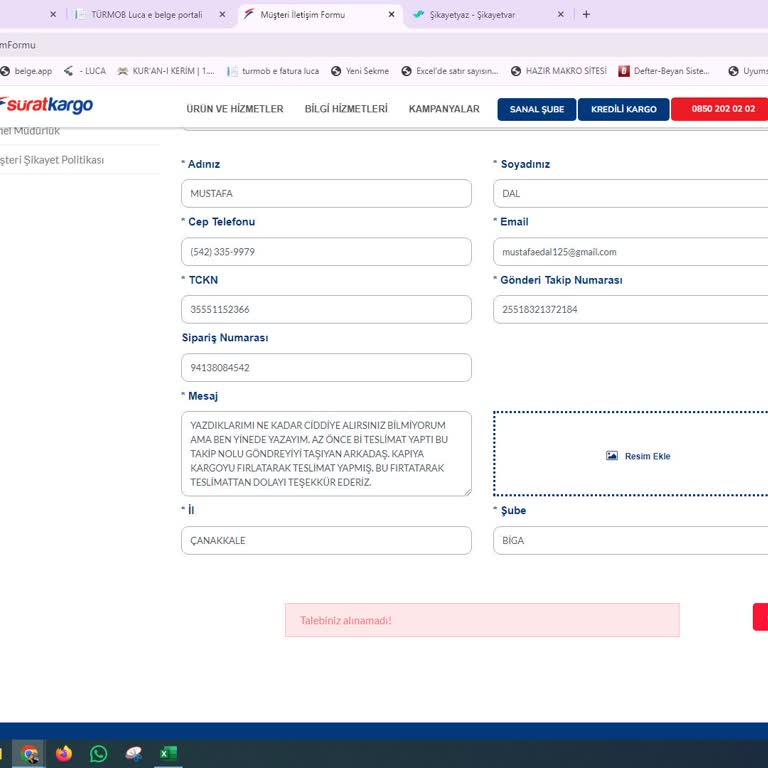Viewport: 768px width, 768px height.
Task: Open Excel from the taskbar
Action: (x=168, y=754)
